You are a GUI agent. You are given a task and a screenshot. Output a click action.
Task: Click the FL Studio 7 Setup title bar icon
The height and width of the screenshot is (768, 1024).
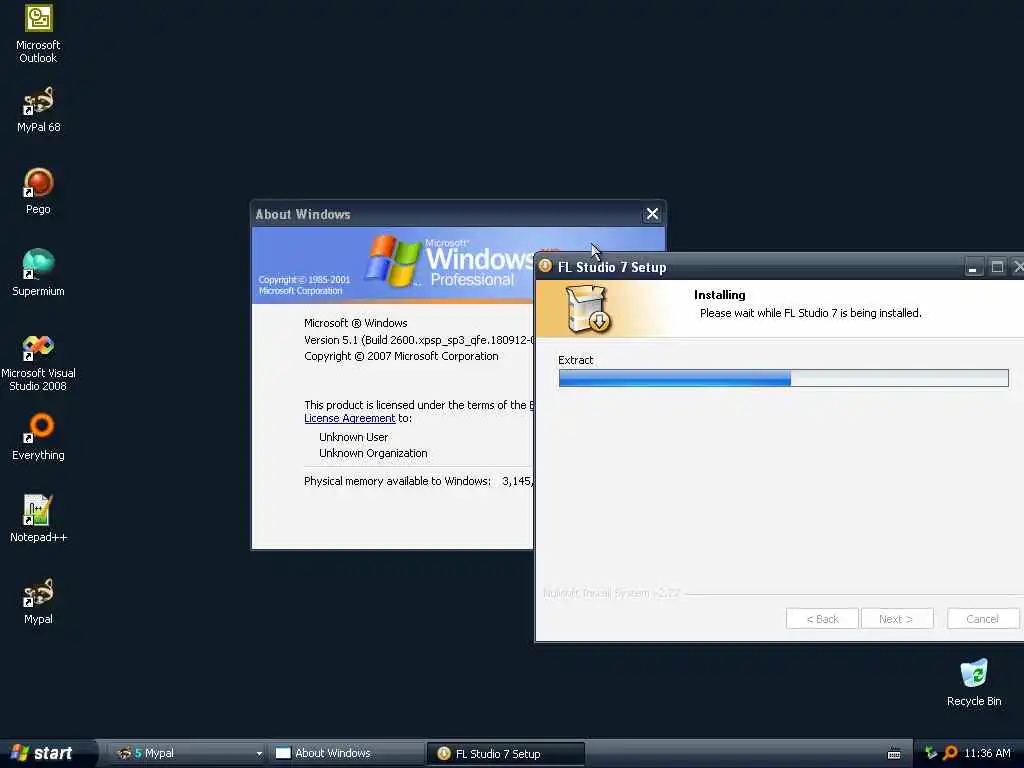(545, 266)
